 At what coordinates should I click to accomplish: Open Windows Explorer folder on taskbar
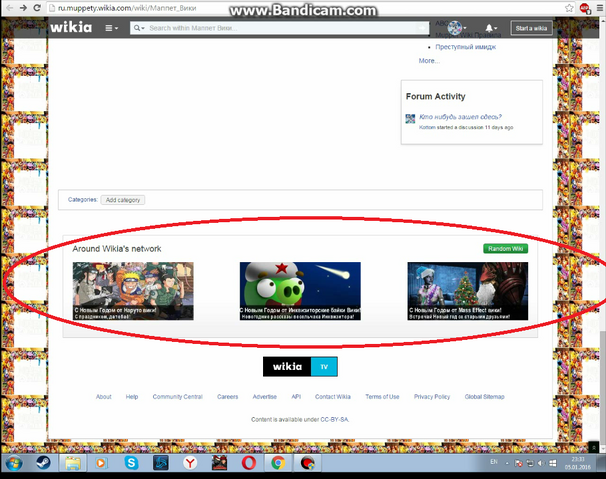72,463
